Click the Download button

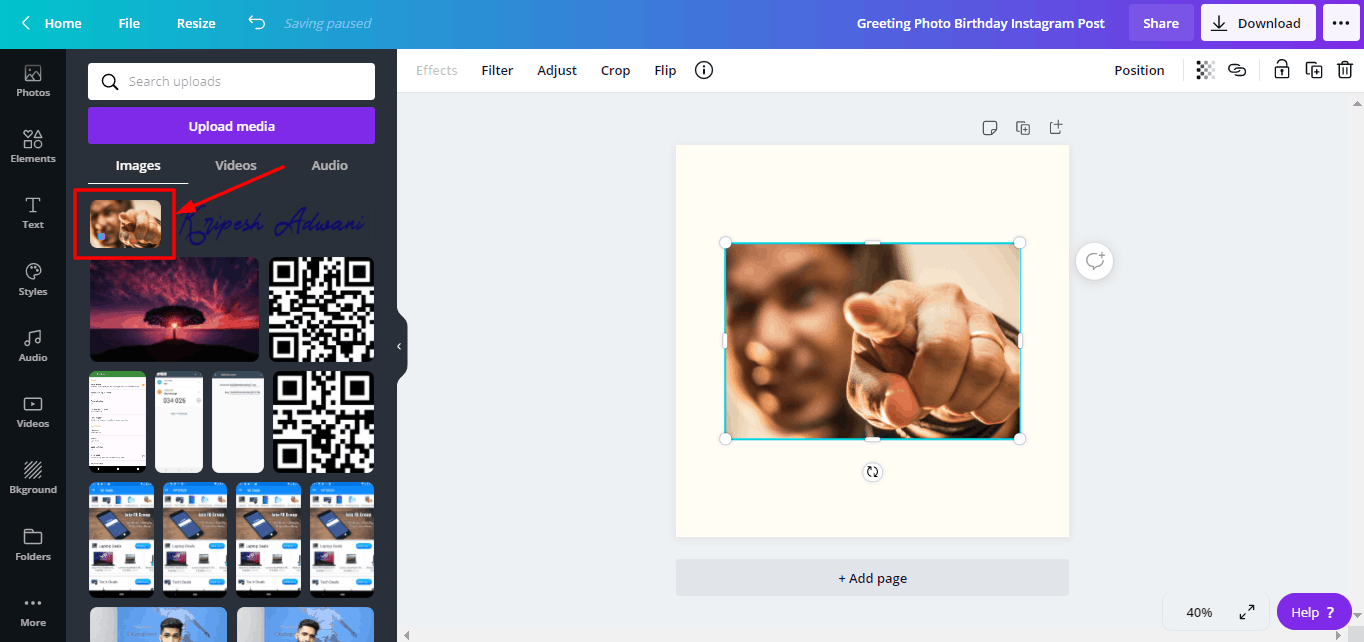tap(1258, 23)
